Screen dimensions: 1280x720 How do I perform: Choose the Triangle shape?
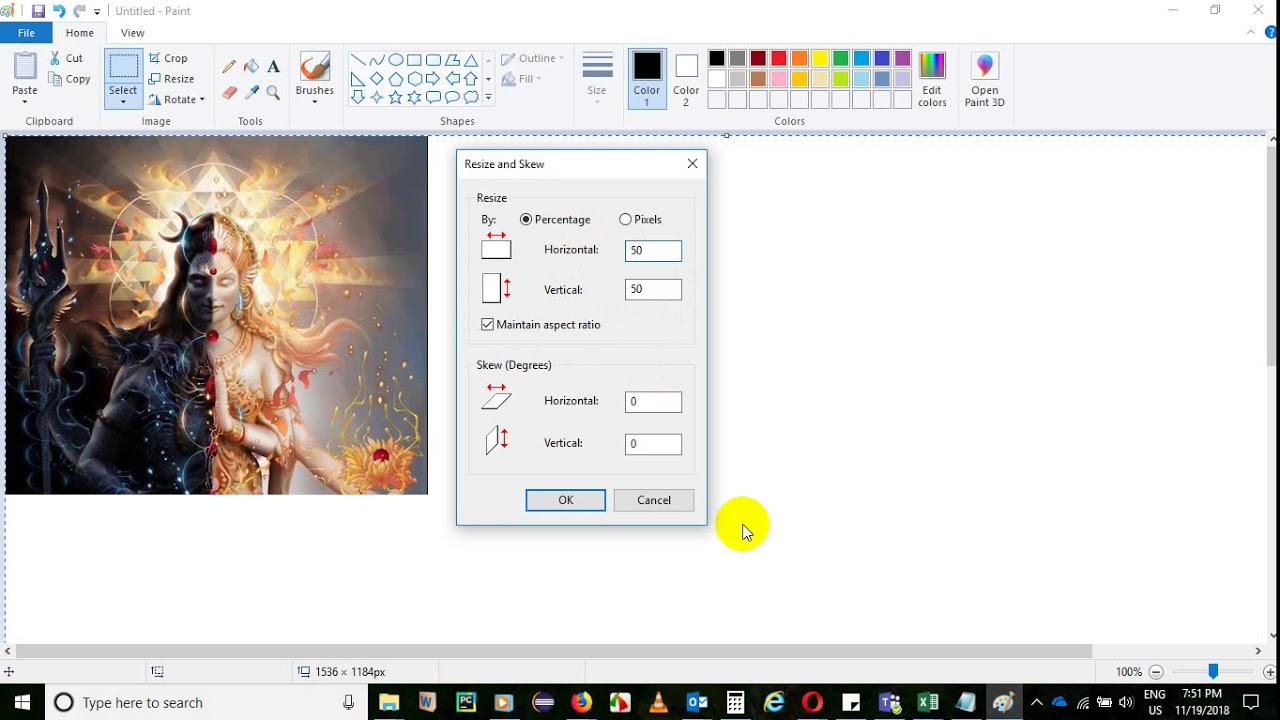[471, 60]
